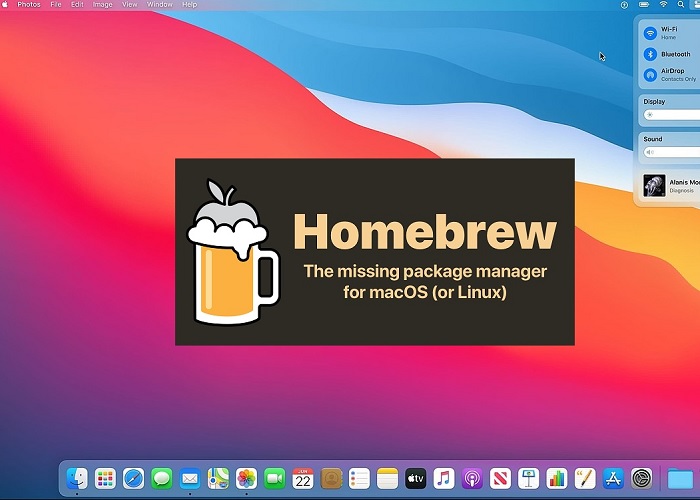Open Podcasts app in Dock
This screenshot has height=500, width=700.
click(x=472, y=479)
